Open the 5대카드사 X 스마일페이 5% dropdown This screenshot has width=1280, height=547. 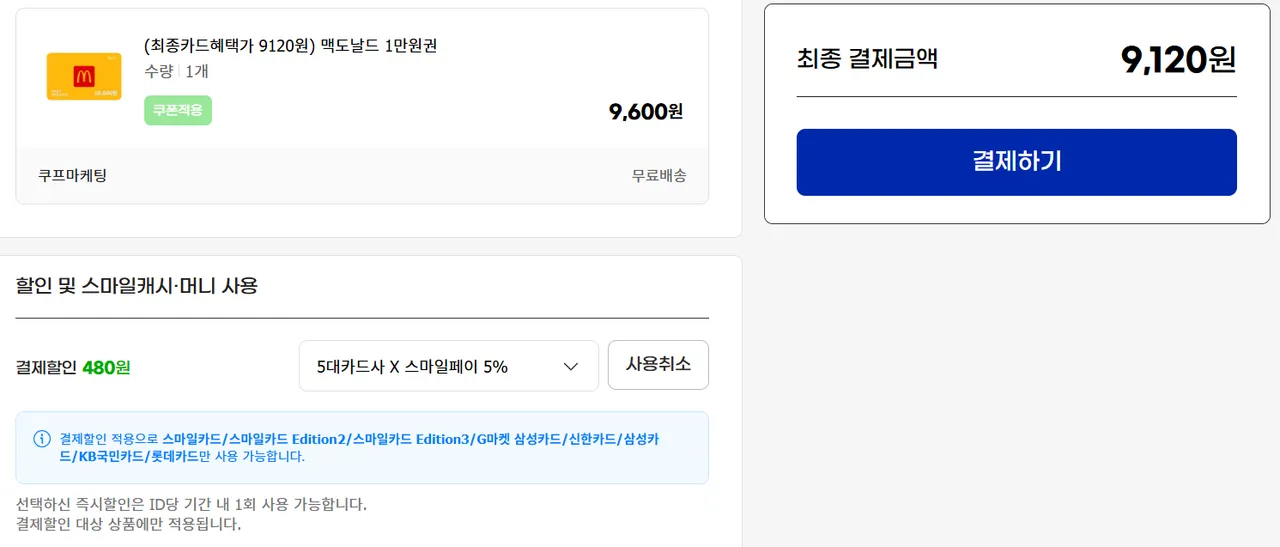point(448,366)
